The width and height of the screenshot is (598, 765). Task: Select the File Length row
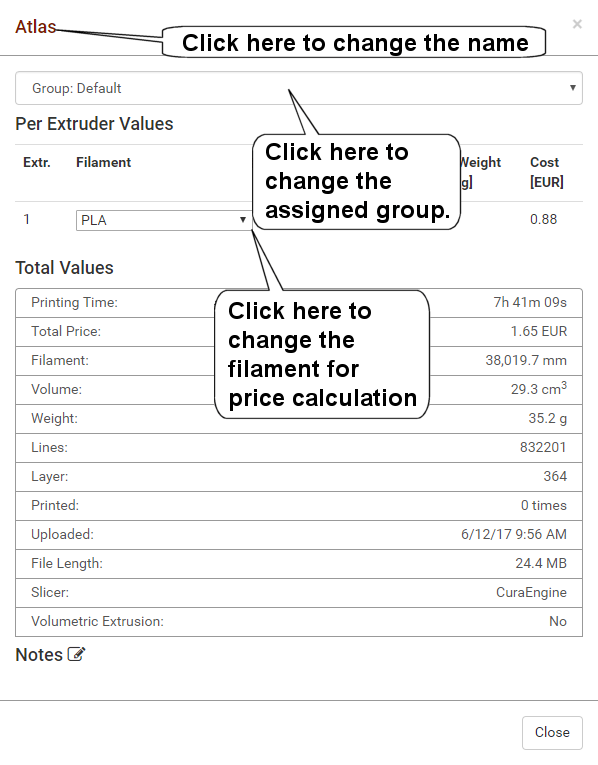pyautogui.click(x=299, y=564)
